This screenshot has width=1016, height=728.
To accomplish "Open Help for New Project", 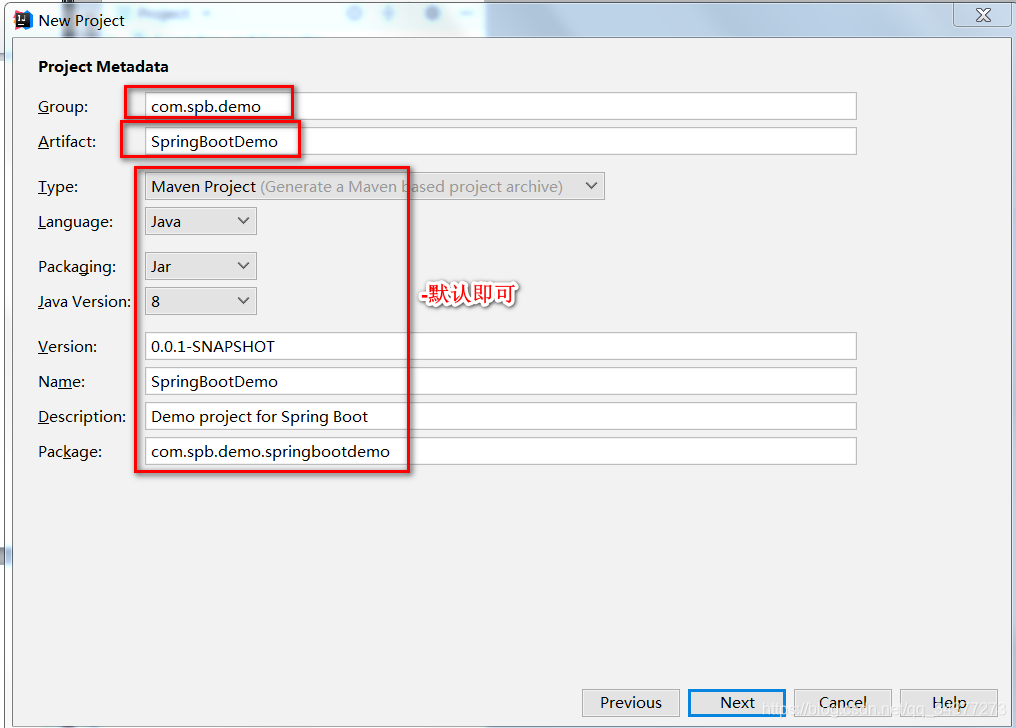I will tap(949, 703).
